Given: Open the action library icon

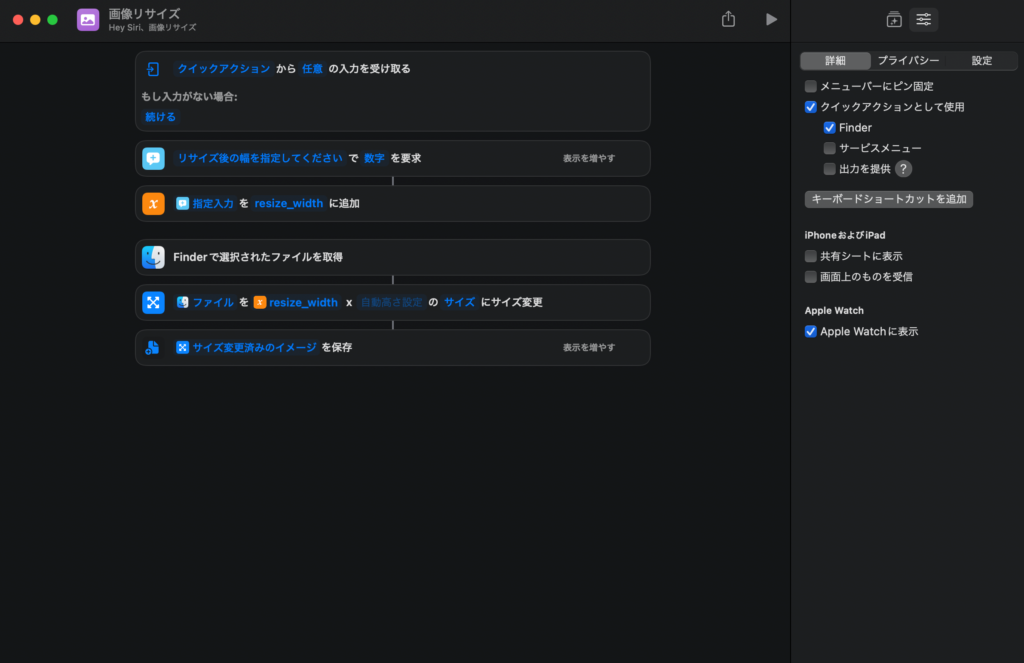Looking at the screenshot, I should click(894, 19).
